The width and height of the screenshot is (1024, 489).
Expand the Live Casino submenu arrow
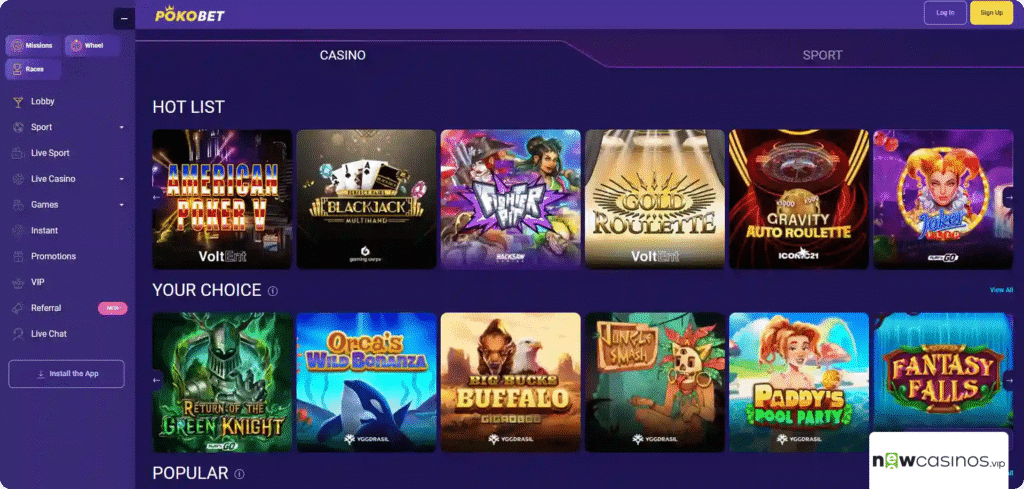[x=121, y=179]
